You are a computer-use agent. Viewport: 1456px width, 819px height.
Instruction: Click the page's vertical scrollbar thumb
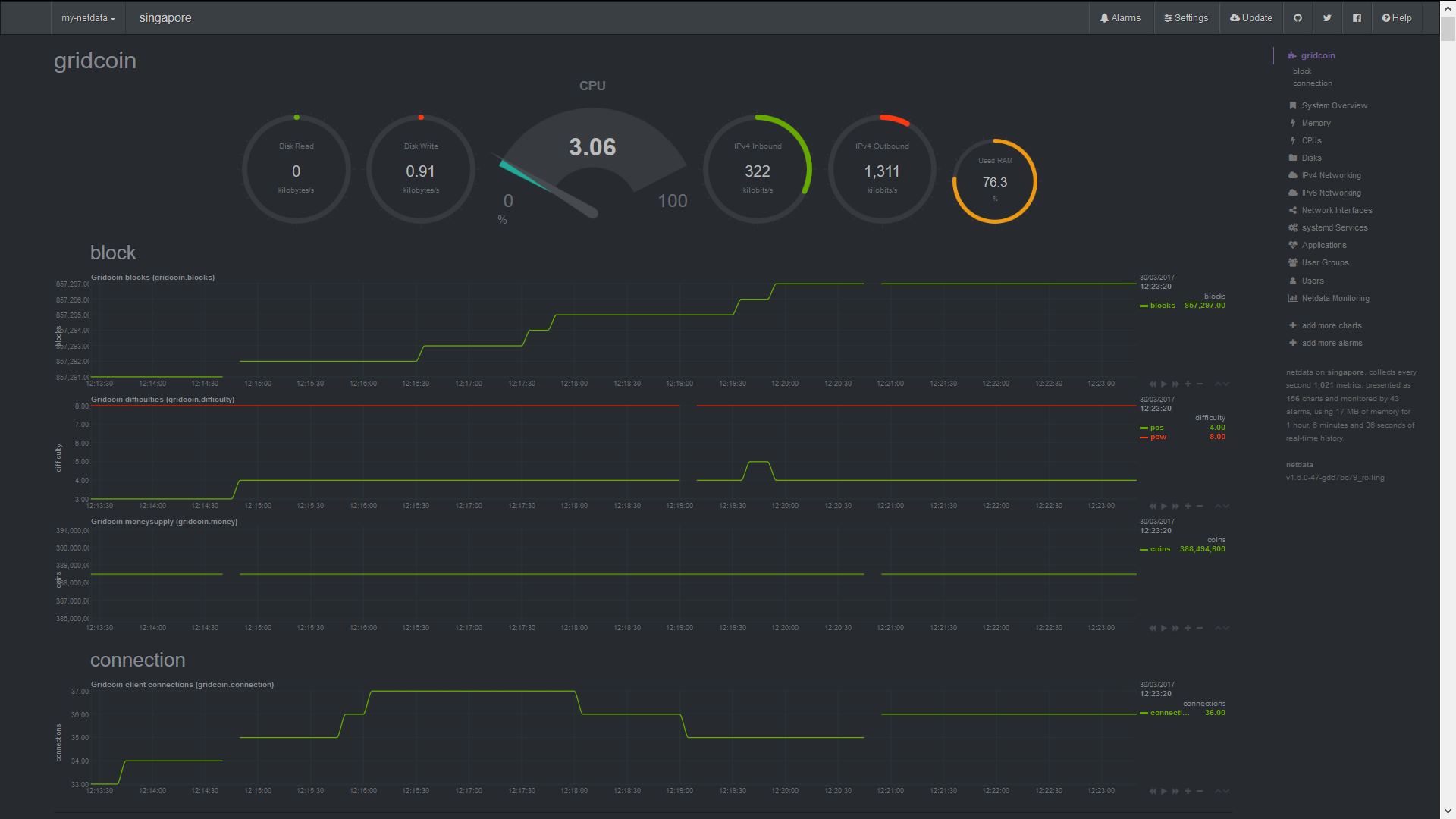(x=1448, y=29)
